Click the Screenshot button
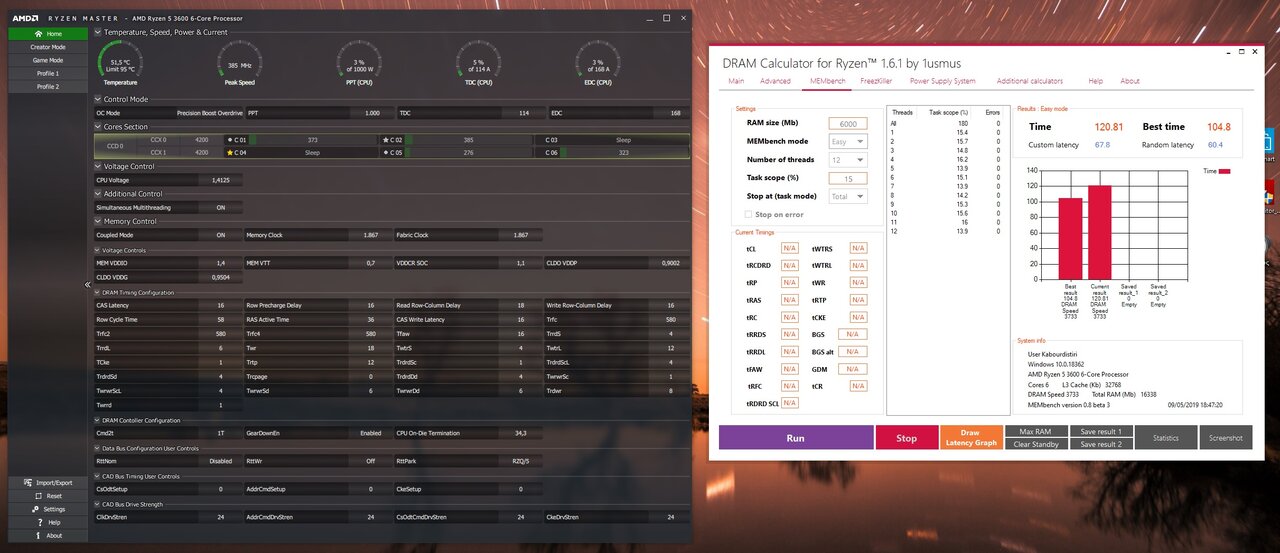The width and height of the screenshot is (1280, 553). [x=1225, y=438]
